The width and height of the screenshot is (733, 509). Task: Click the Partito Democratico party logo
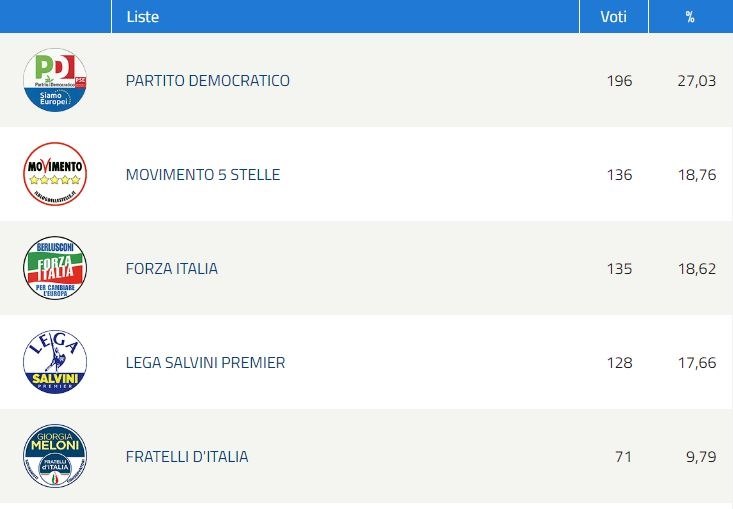point(55,80)
